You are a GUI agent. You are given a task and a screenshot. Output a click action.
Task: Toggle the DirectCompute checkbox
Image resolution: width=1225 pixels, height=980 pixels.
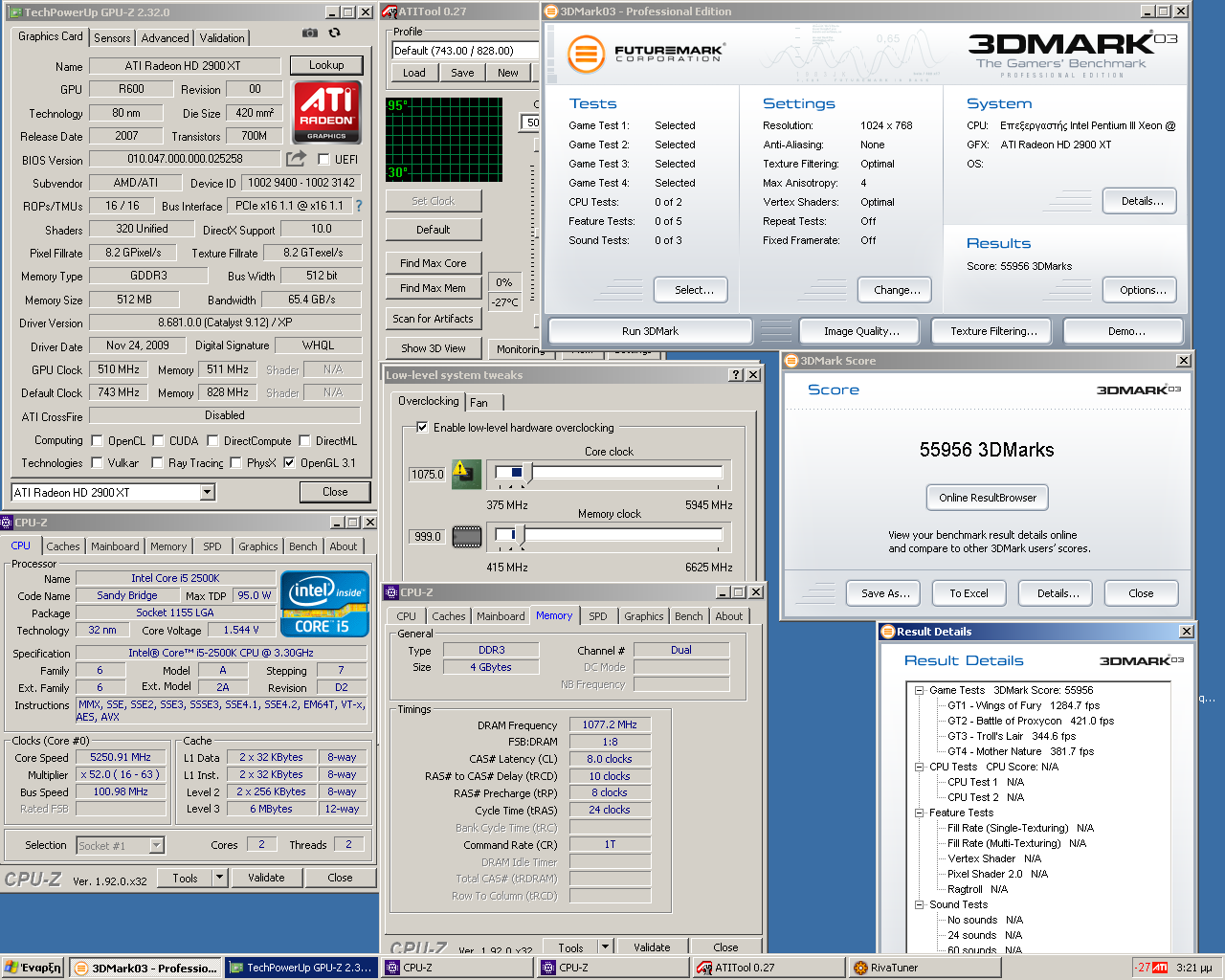pyautogui.click(x=212, y=441)
